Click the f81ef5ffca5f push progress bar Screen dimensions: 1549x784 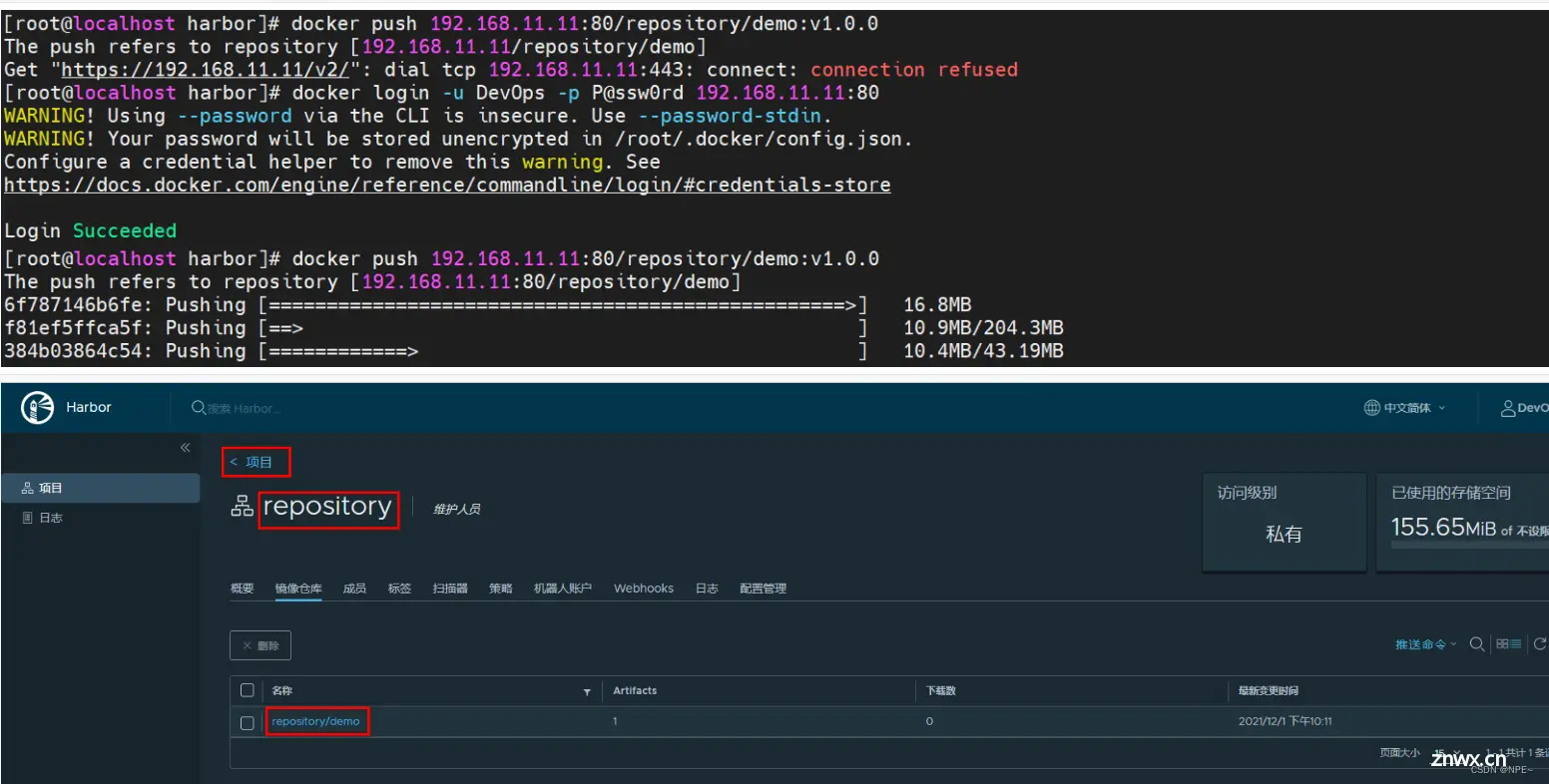[563, 327]
